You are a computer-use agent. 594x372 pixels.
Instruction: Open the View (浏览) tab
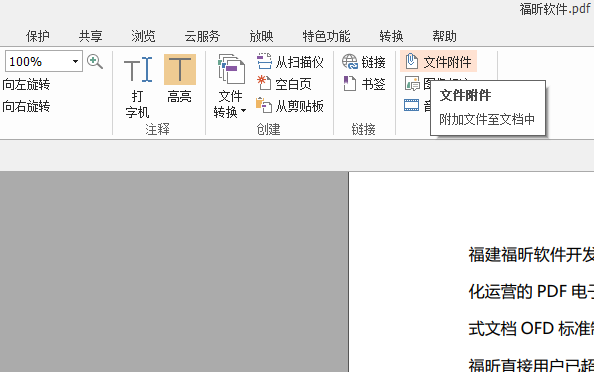143,36
